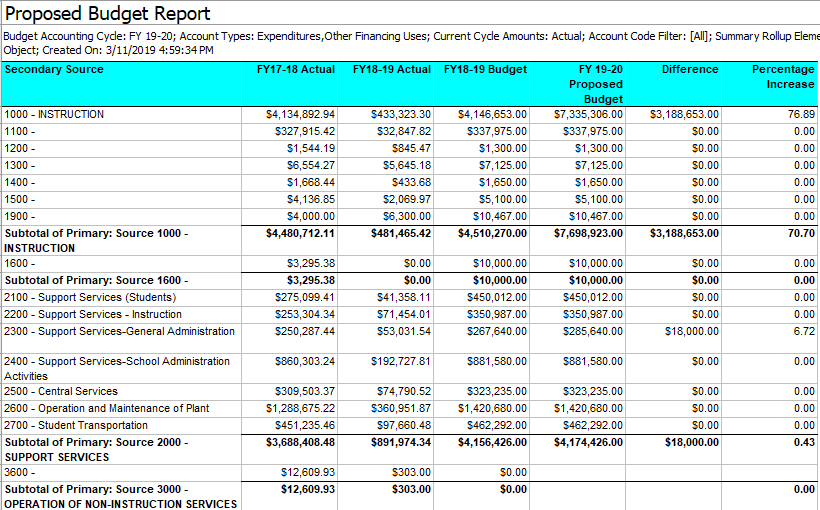The height and width of the screenshot is (510, 820).
Task: Select the 1400 - row label
Action: click(x=19, y=183)
